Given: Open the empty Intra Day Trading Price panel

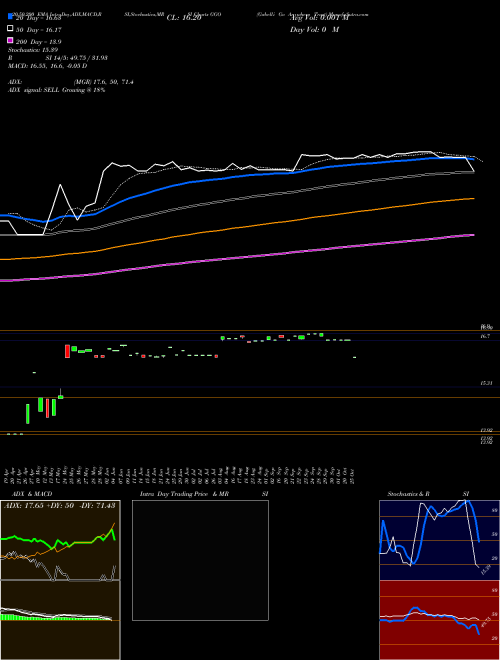Looking at the screenshot, I should tap(200, 560).
